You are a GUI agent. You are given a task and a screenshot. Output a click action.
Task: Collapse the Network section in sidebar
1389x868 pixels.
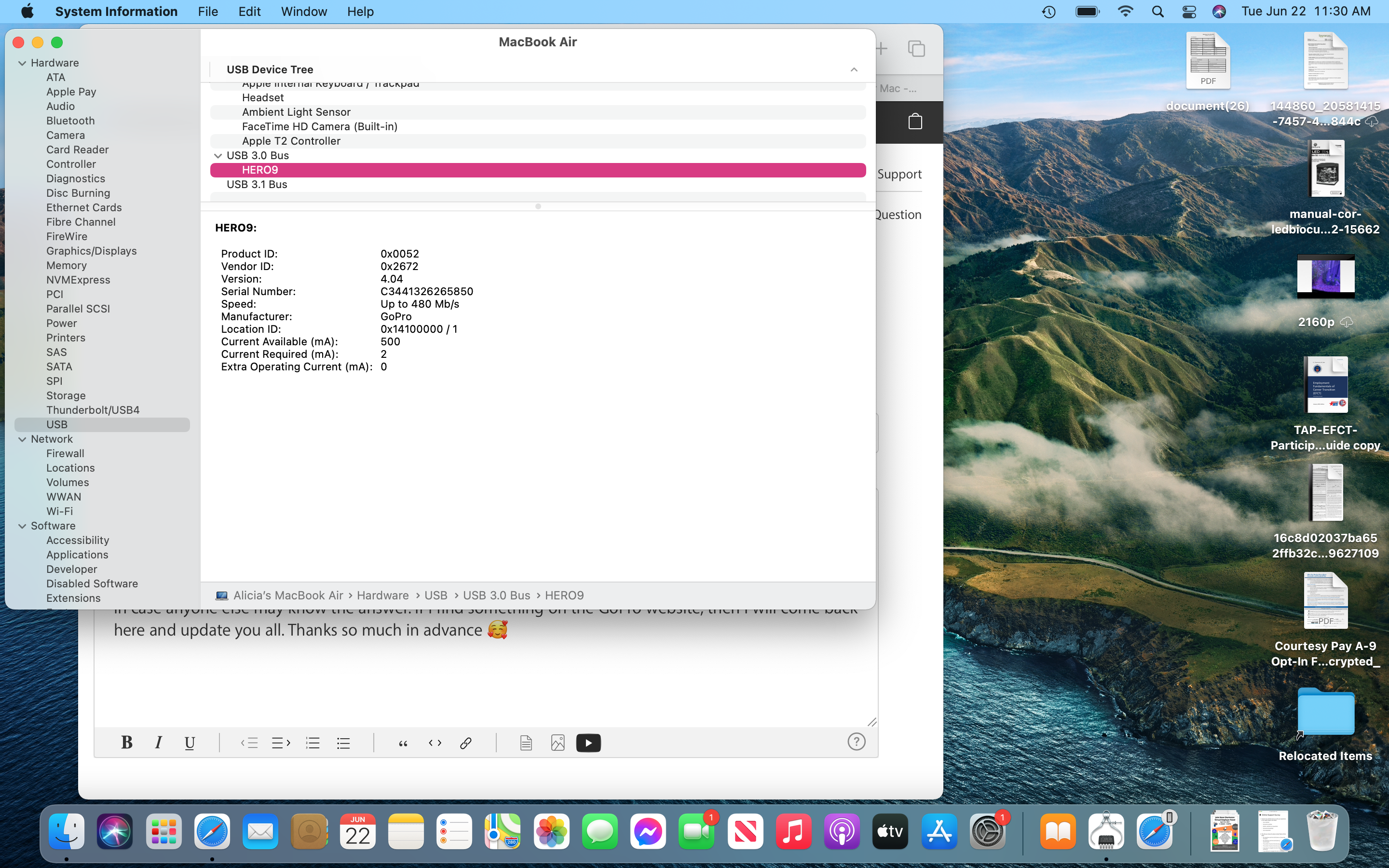coord(22,439)
